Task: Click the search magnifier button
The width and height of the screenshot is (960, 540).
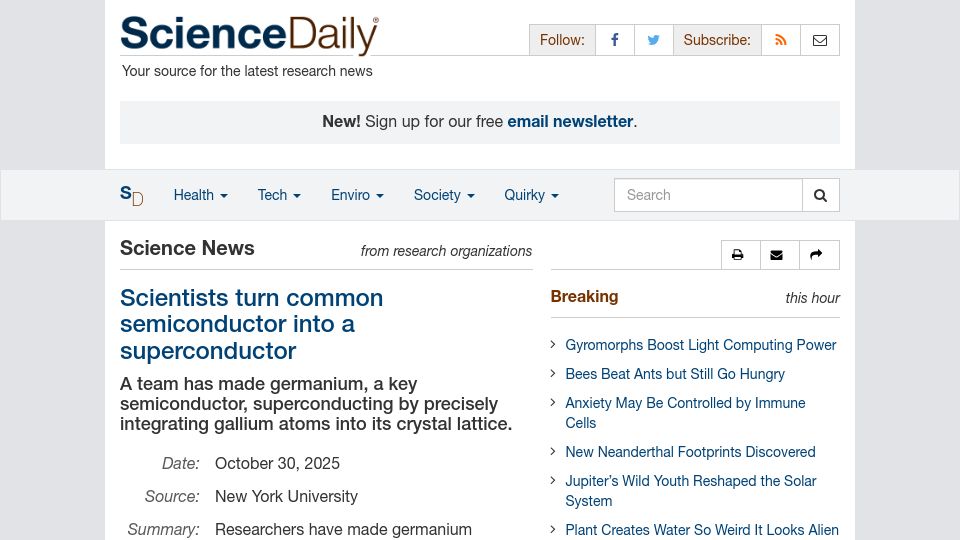Action: pos(820,195)
